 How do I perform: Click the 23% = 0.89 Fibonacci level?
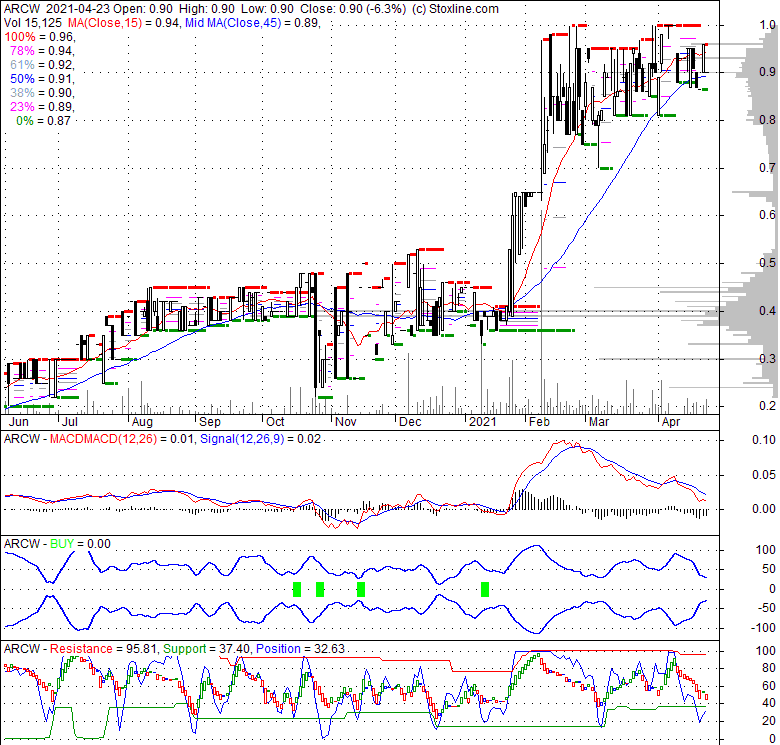[x=42, y=106]
